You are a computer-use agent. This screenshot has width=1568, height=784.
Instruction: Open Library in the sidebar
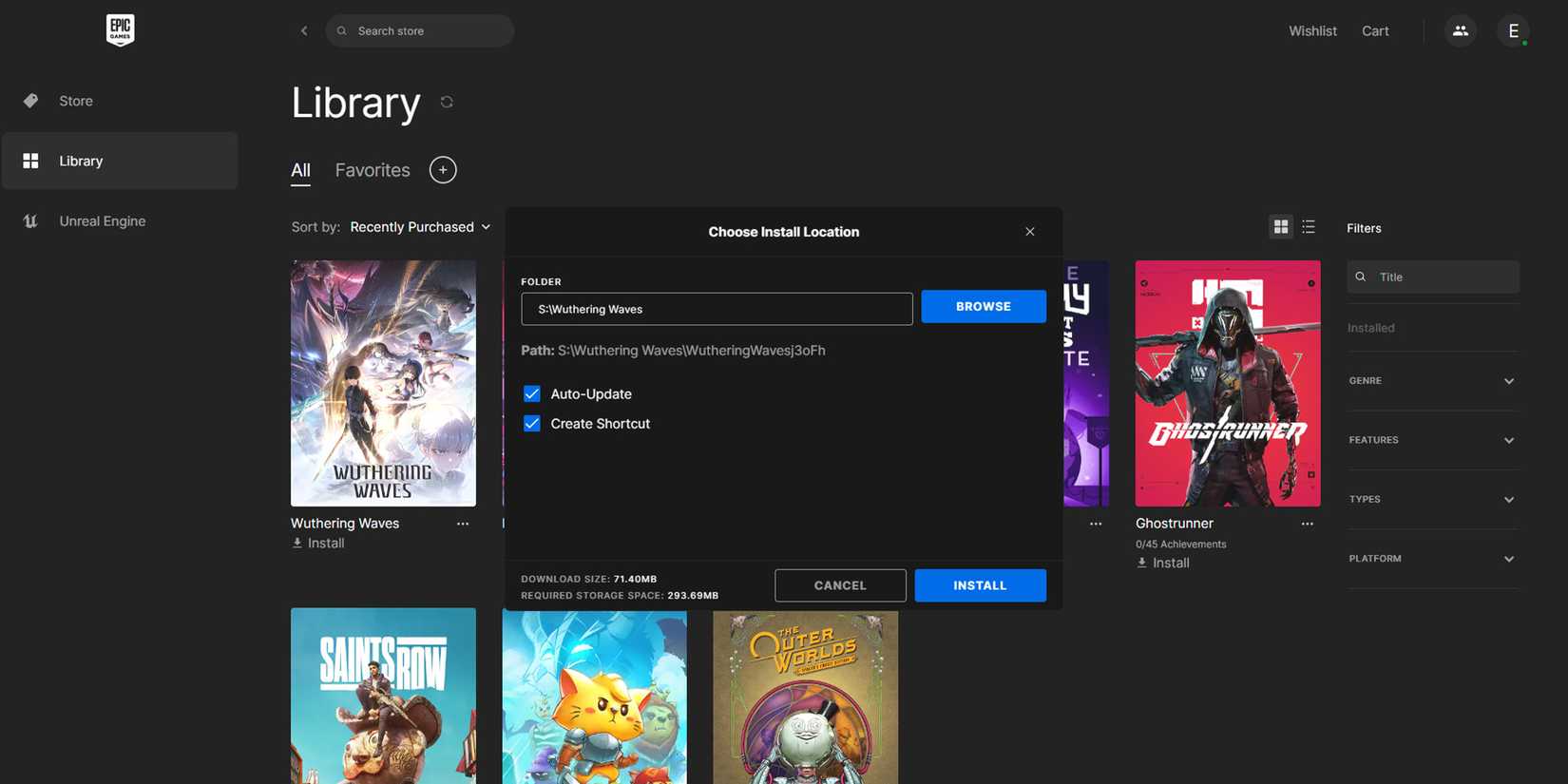[x=120, y=161]
